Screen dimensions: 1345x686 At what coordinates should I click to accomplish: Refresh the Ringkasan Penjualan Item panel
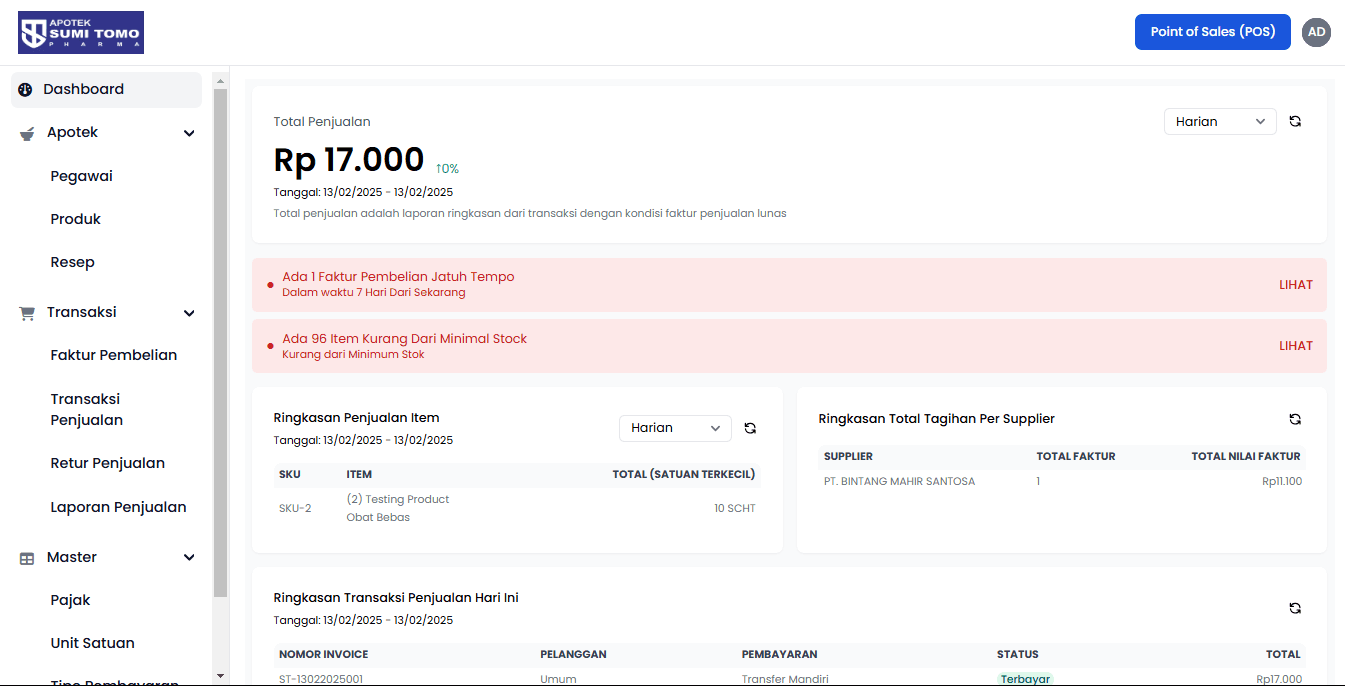pos(750,428)
